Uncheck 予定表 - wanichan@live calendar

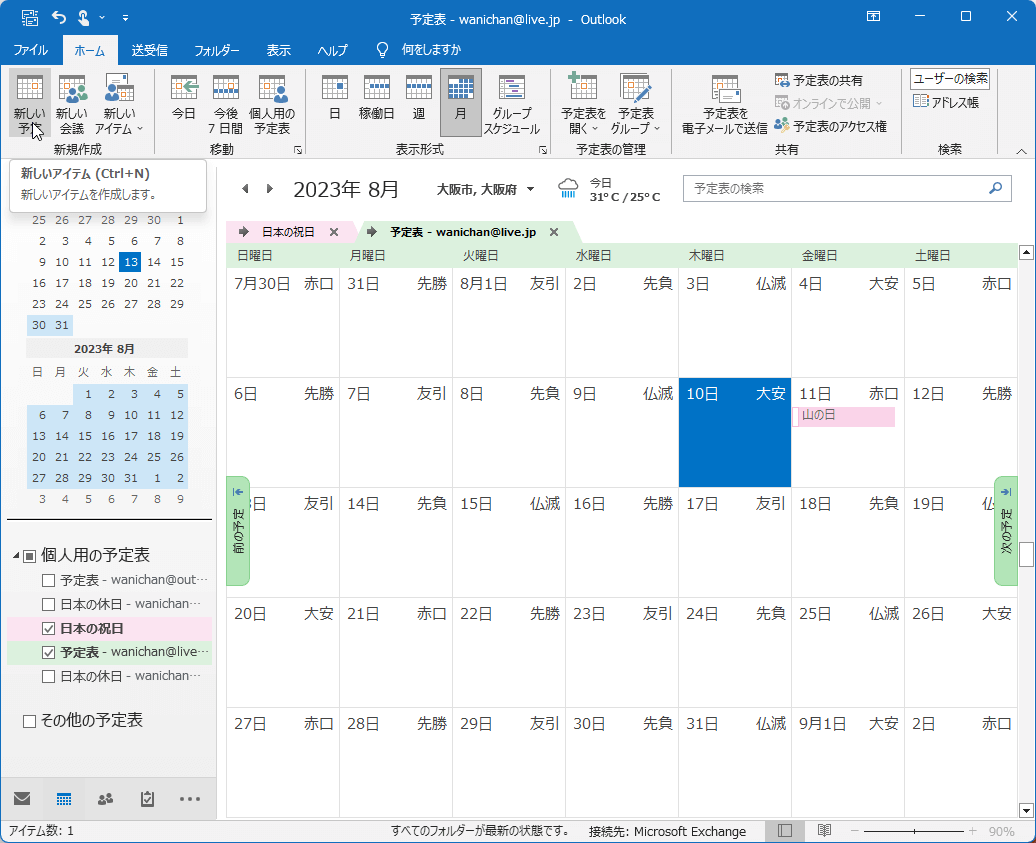click(x=48, y=652)
